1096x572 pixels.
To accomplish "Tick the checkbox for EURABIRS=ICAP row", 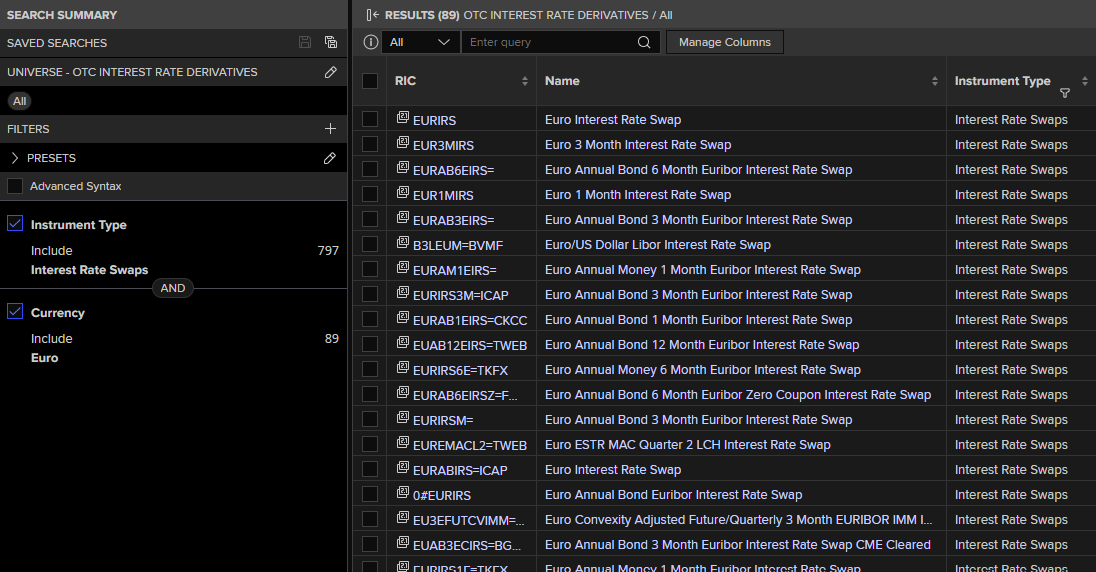I will click(x=370, y=470).
